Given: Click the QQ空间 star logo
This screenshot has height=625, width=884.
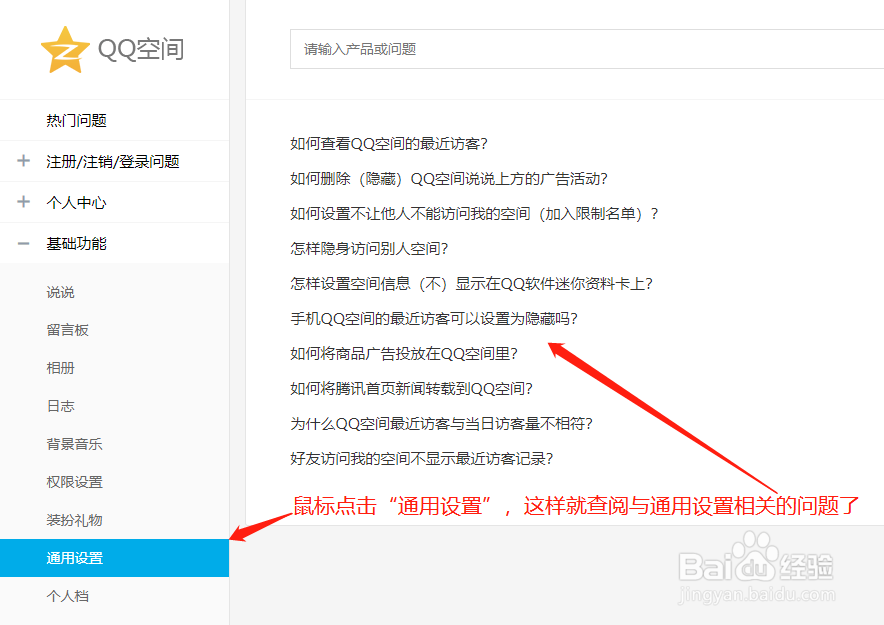Looking at the screenshot, I should coord(65,50).
